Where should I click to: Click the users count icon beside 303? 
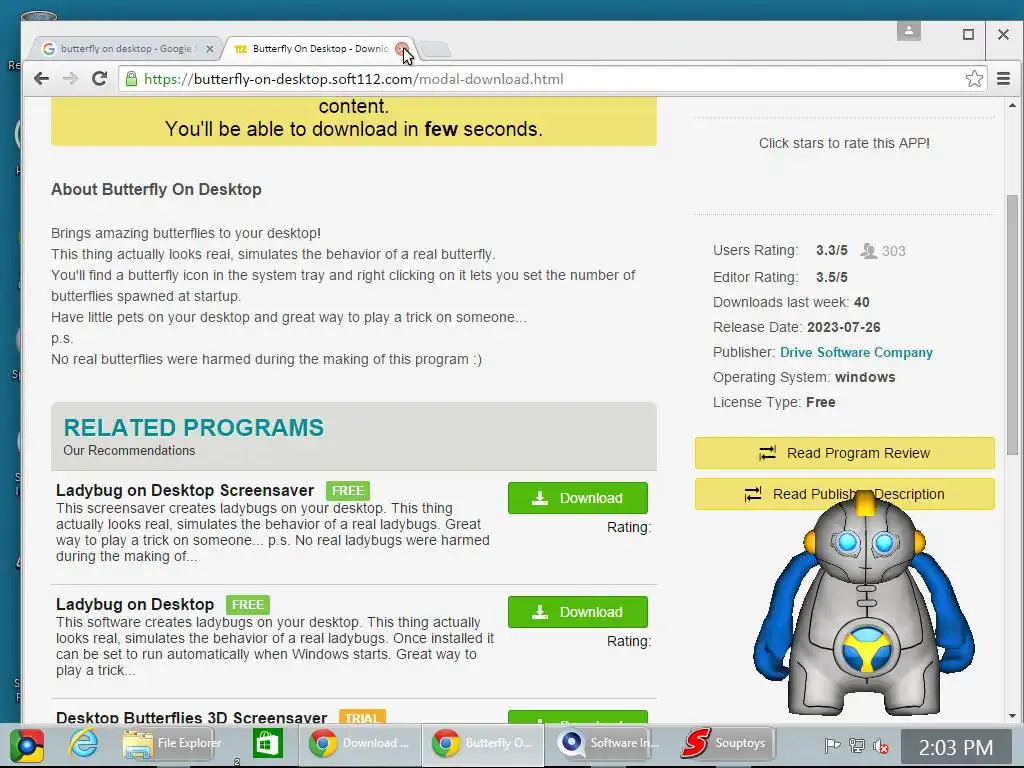(869, 251)
